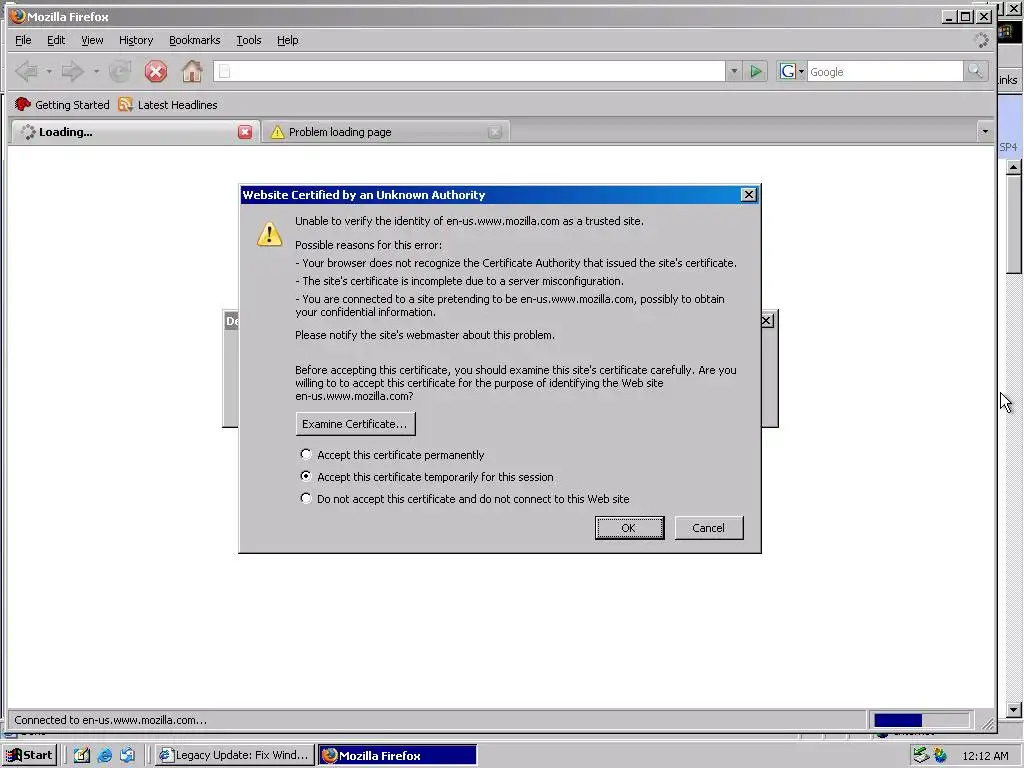This screenshot has height=768, width=1024.
Task: Go to the Home page icon
Action: [192, 71]
